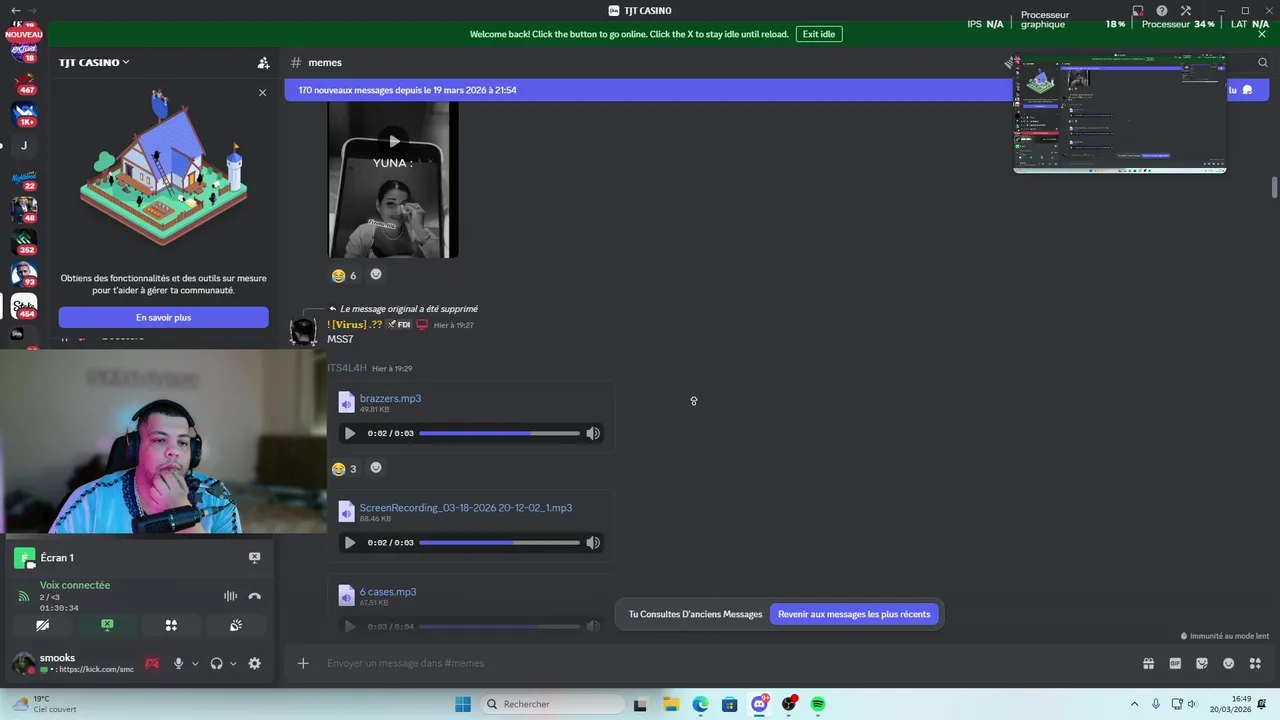
Task: Focus the message input for #memes
Action: (728, 663)
